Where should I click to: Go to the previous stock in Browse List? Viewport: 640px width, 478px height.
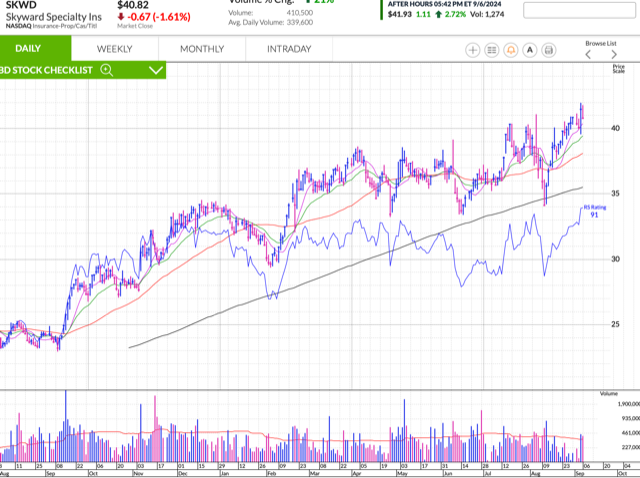coord(588,54)
